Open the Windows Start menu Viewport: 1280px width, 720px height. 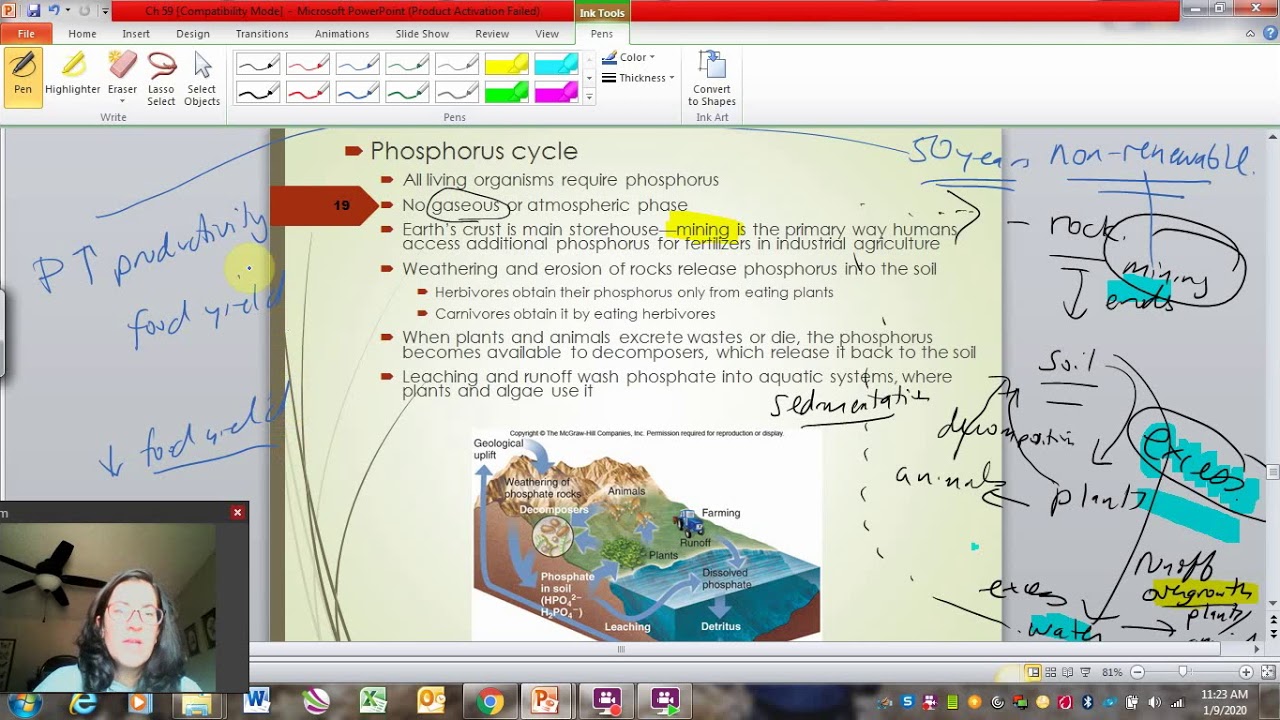[x=22, y=702]
